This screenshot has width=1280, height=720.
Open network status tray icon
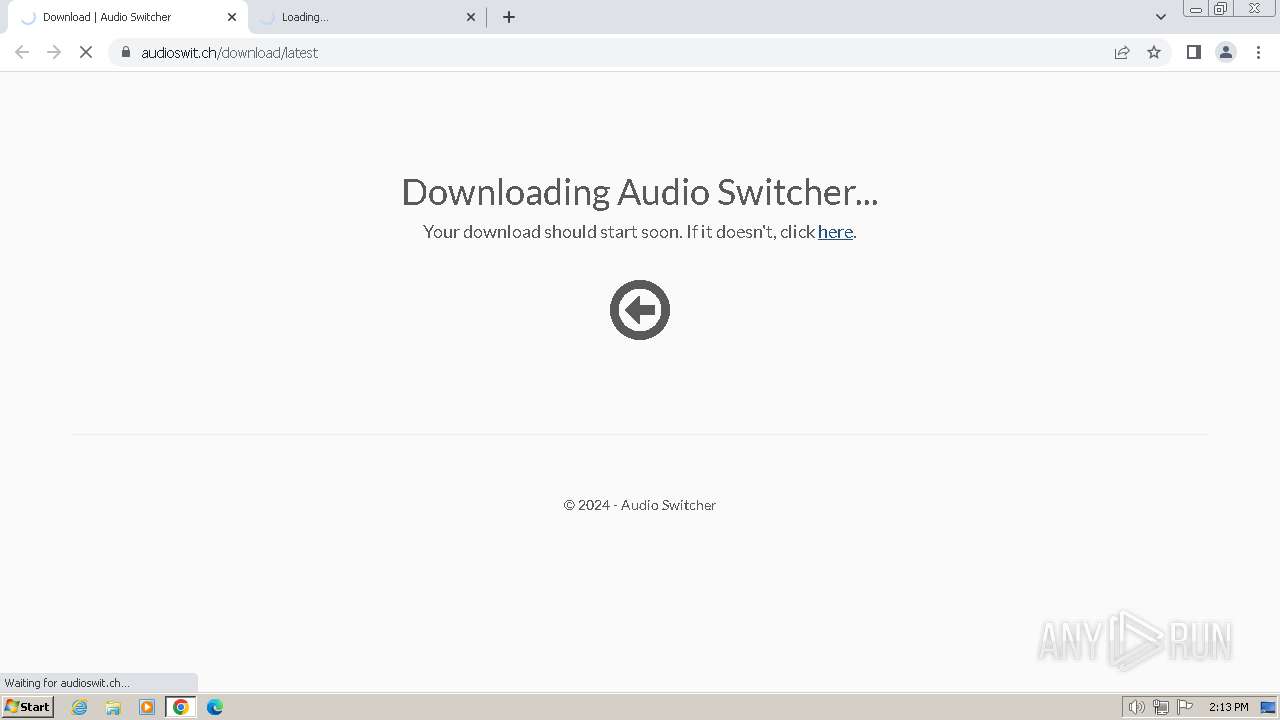point(1161,707)
